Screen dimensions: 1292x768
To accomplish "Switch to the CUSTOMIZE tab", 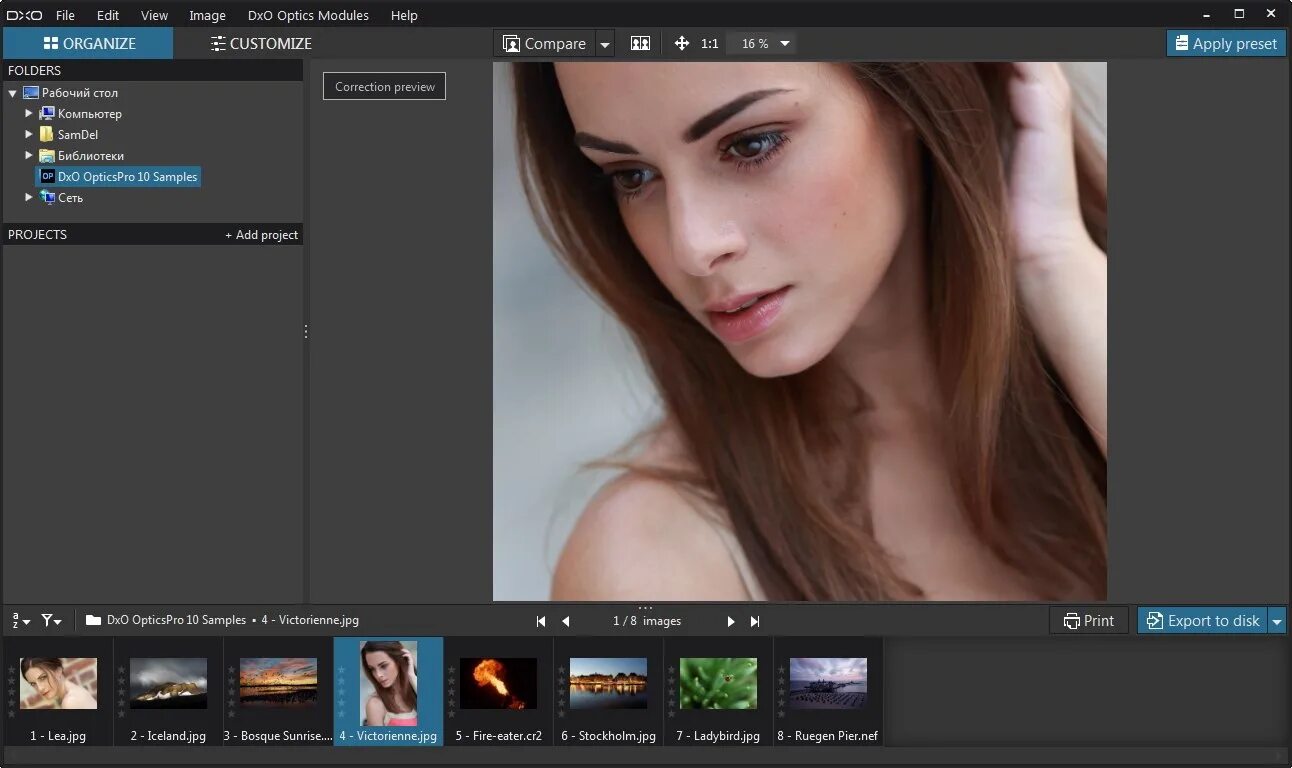I will [x=261, y=43].
